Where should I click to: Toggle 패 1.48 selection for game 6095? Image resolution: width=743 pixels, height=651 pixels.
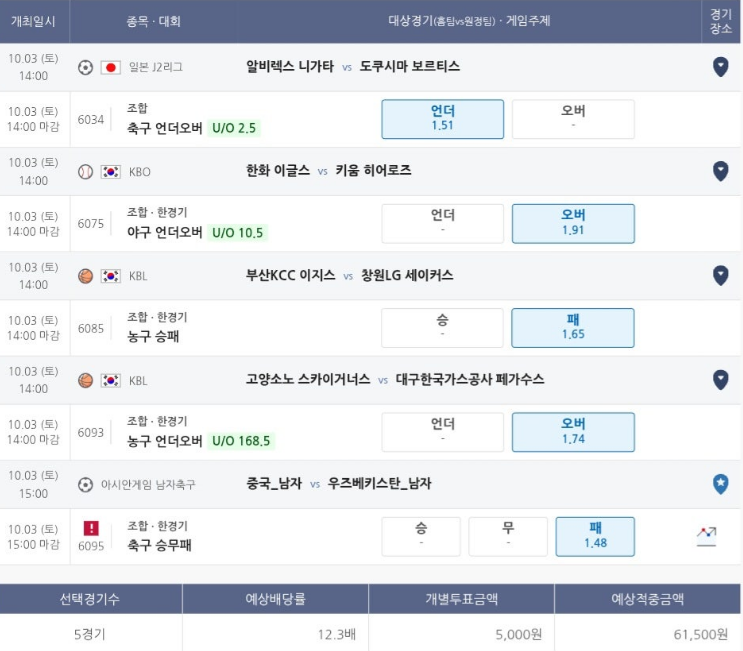click(595, 536)
